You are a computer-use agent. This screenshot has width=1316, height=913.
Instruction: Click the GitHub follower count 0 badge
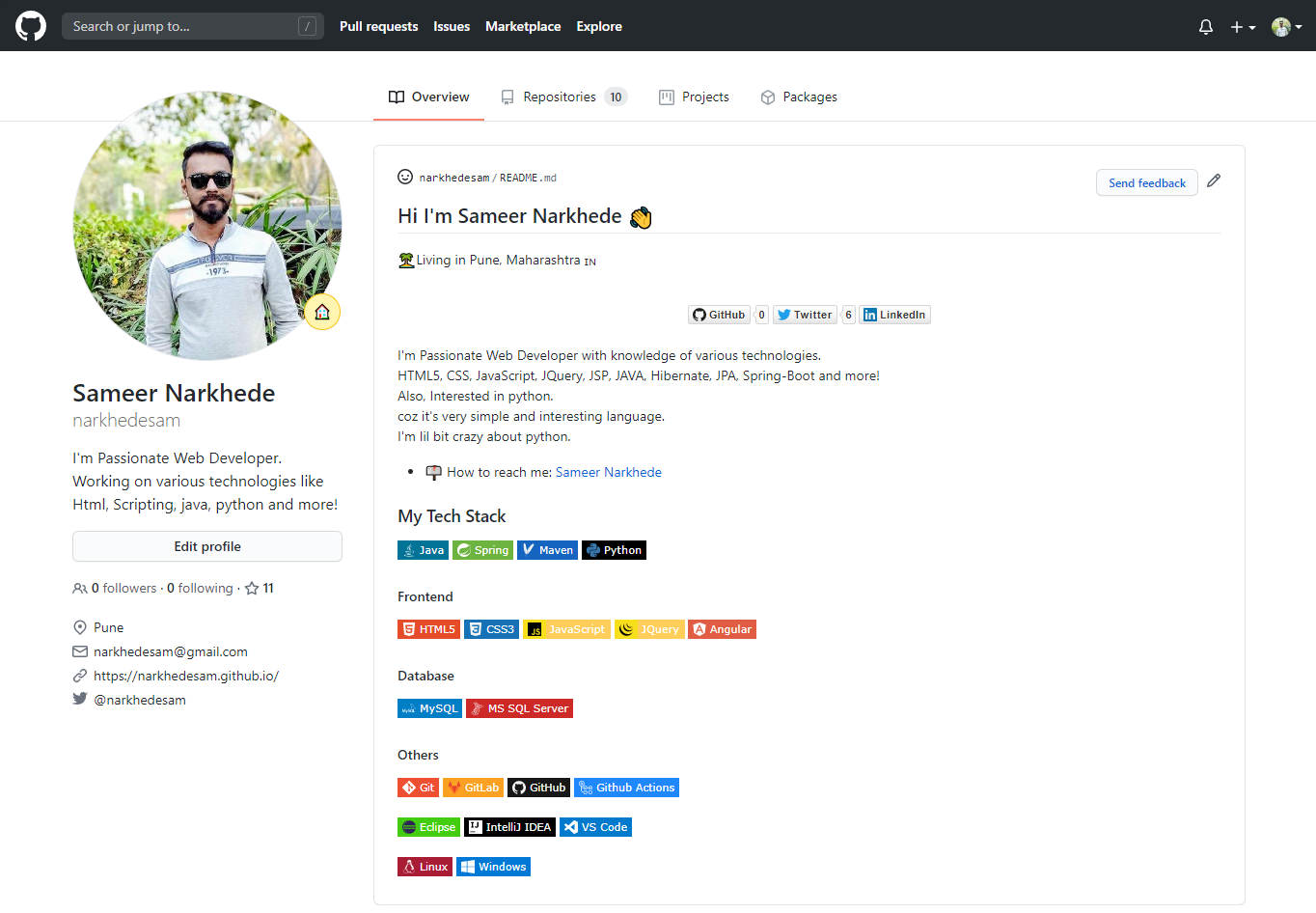click(x=761, y=315)
